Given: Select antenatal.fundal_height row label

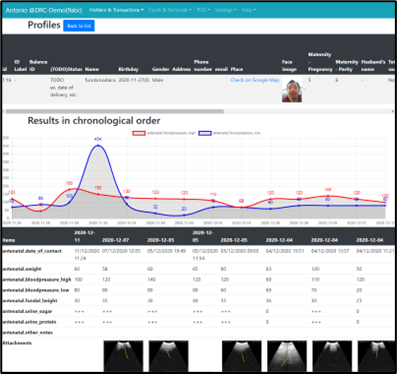Looking at the screenshot, I should point(30,301).
